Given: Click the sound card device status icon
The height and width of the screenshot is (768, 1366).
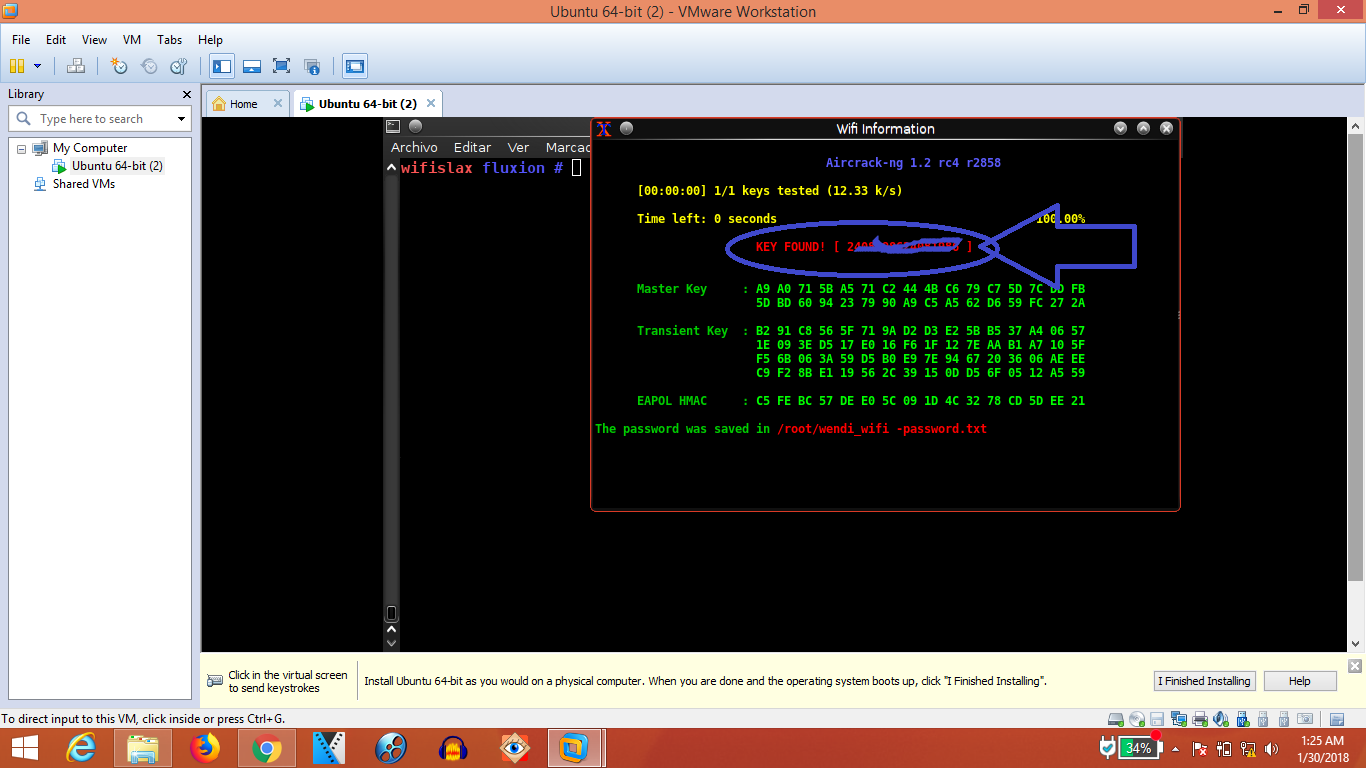Looking at the screenshot, I should pyautogui.click(x=1221, y=719).
